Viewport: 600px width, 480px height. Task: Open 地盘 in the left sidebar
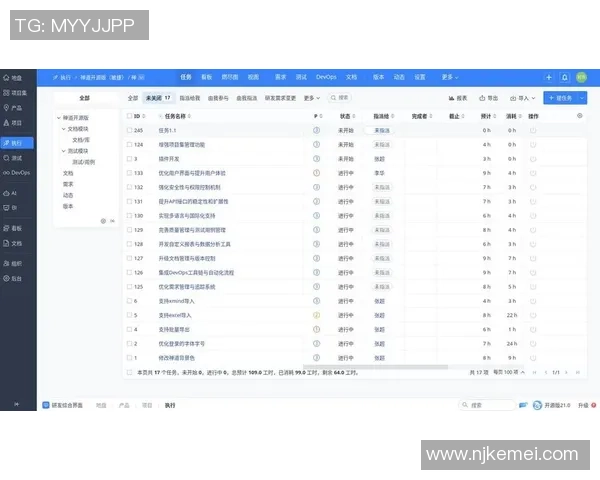pyautogui.click(x=13, y=77)
